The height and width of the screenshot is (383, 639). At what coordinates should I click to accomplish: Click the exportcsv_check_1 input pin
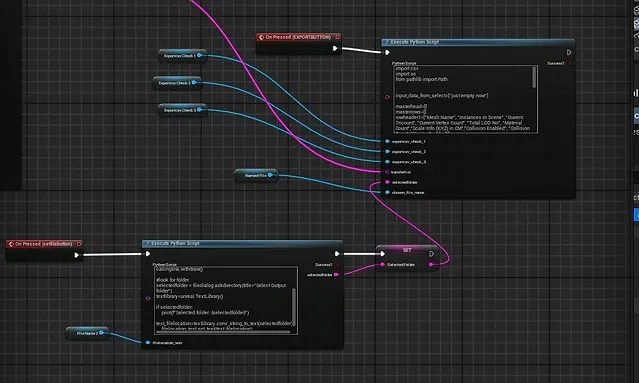tap(388, 141)
